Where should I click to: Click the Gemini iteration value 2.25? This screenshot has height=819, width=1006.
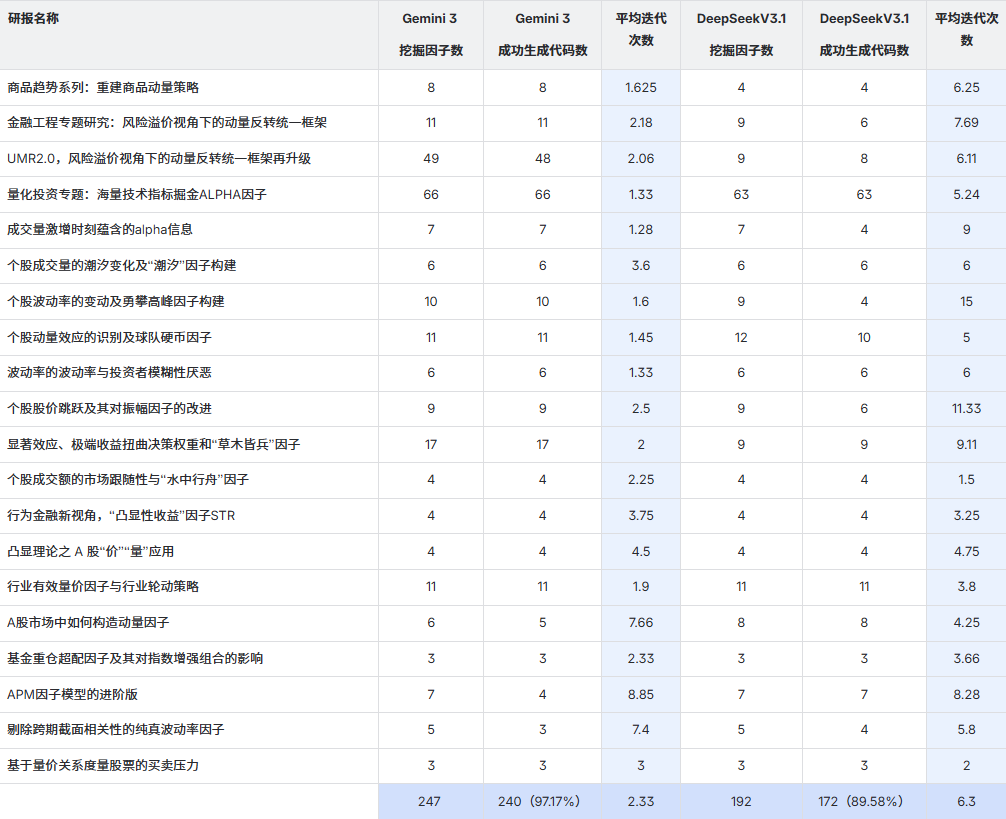coord(640,480)
